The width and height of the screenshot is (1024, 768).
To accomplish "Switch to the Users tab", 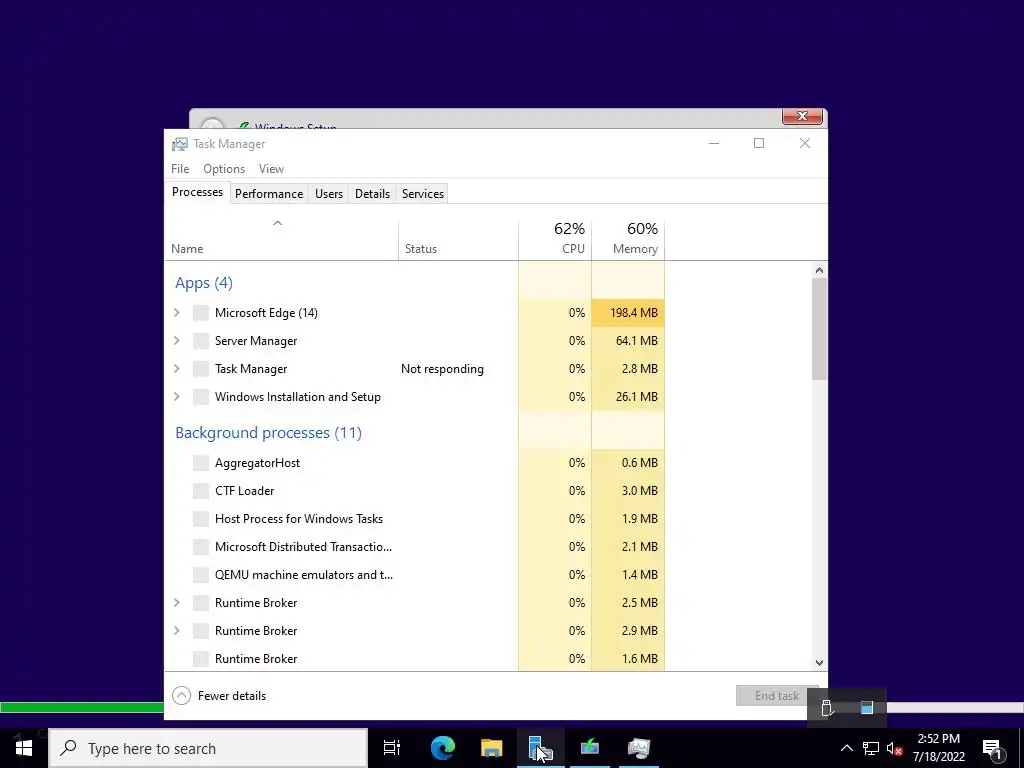I will (328, 194).
